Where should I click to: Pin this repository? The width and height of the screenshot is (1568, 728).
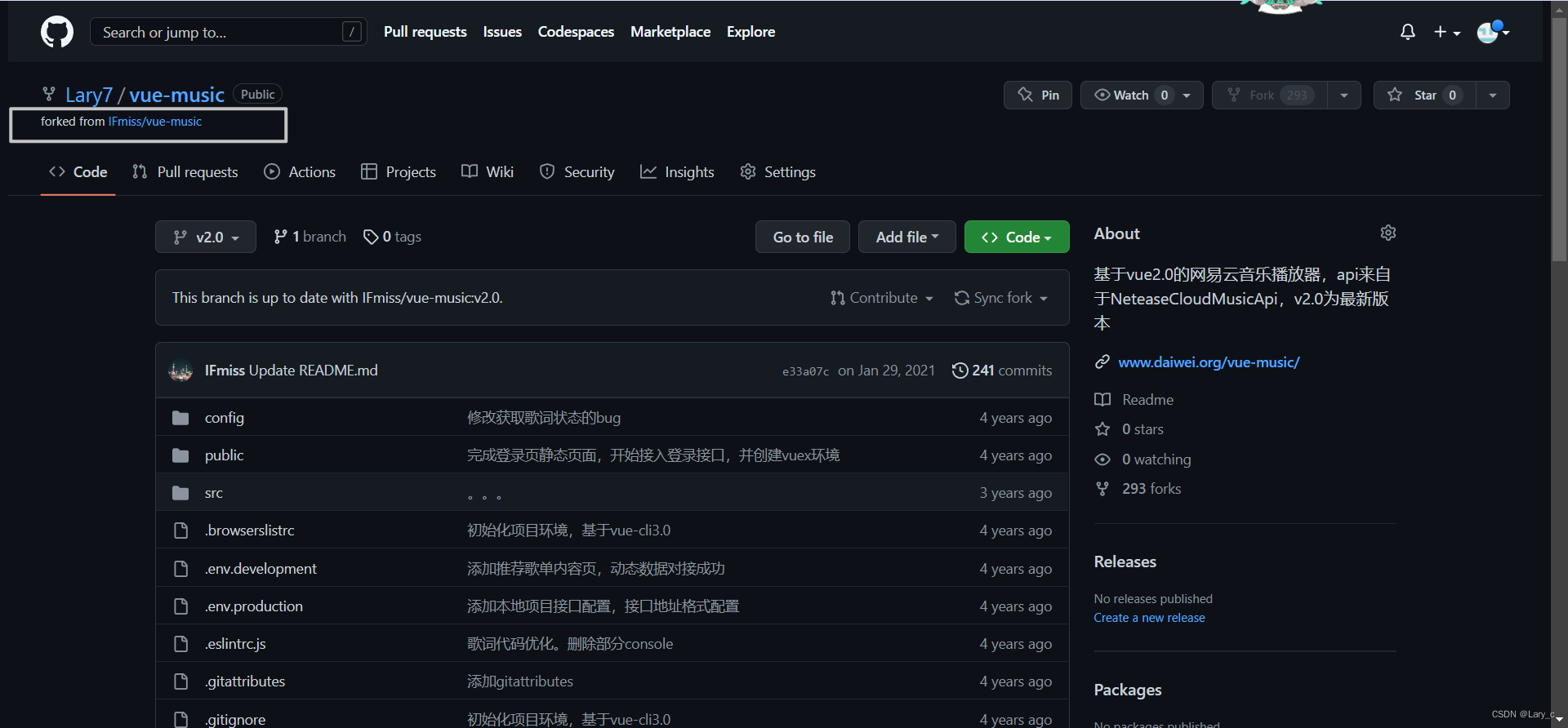pos(1038,95)
